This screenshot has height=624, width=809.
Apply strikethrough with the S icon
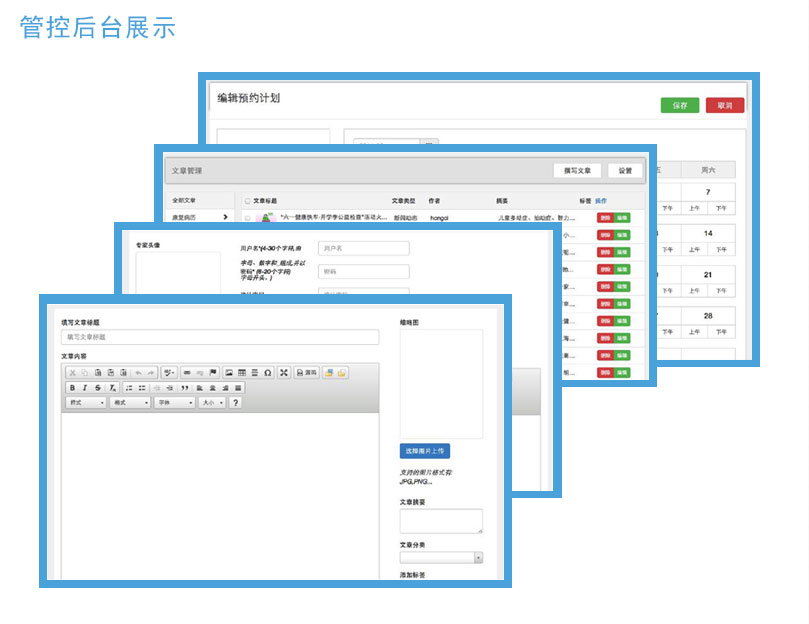point(98,388)
